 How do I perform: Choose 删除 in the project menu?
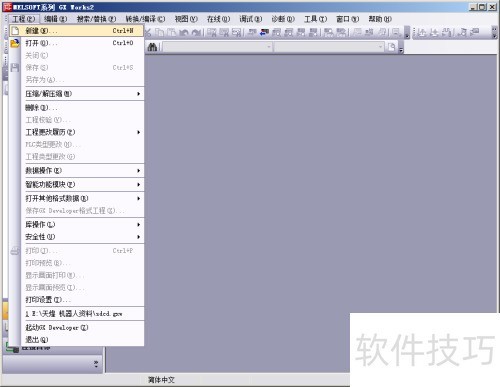click(x=77, y=108)
